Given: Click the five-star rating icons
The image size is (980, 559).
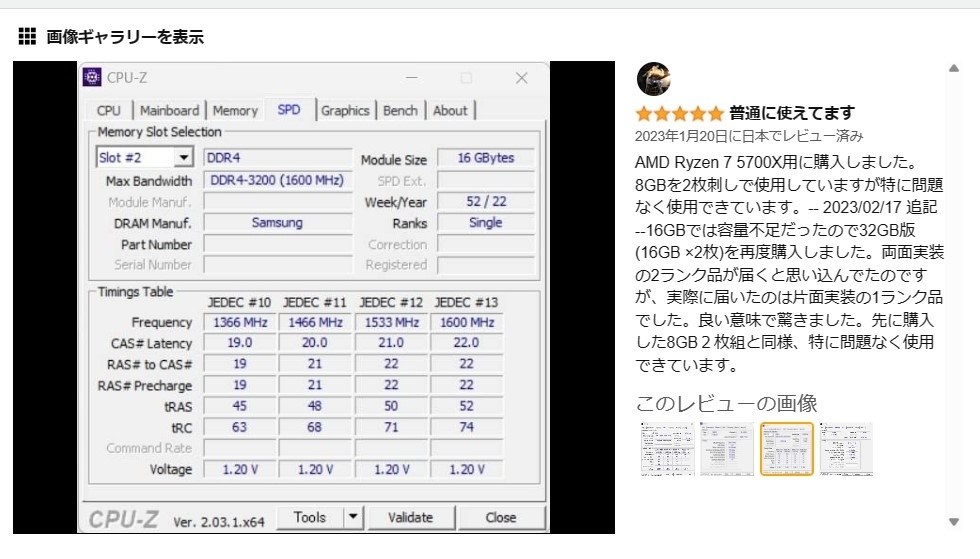Looking at the screenshot, I should pyautogui.click(x=679, y=114).
